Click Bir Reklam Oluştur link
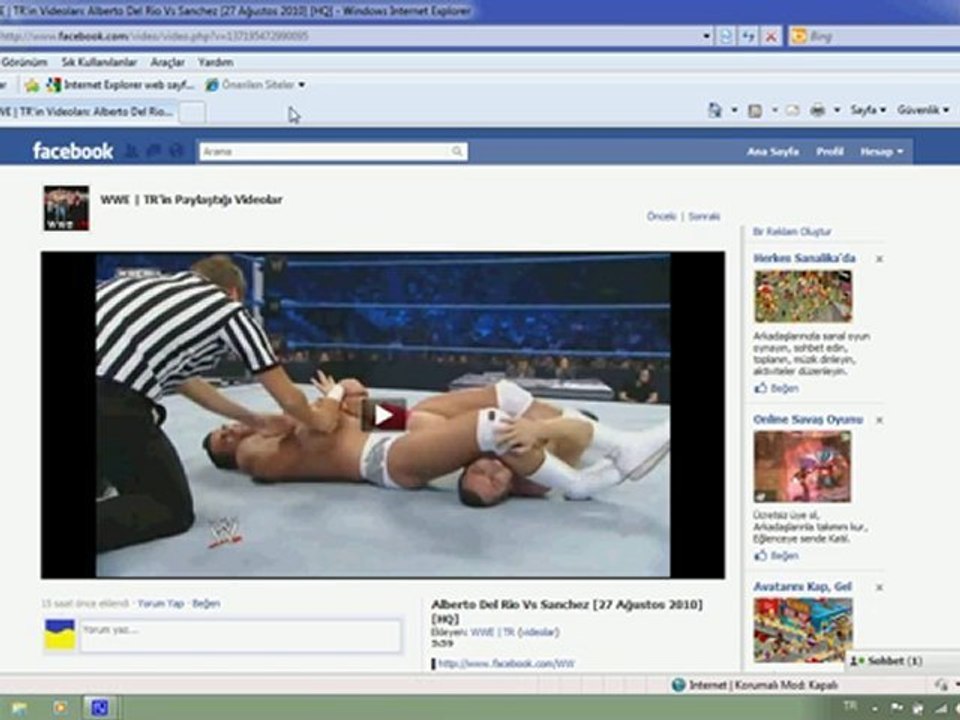The width and height of the screenshot is (960, 720). (x=792, y=231)
